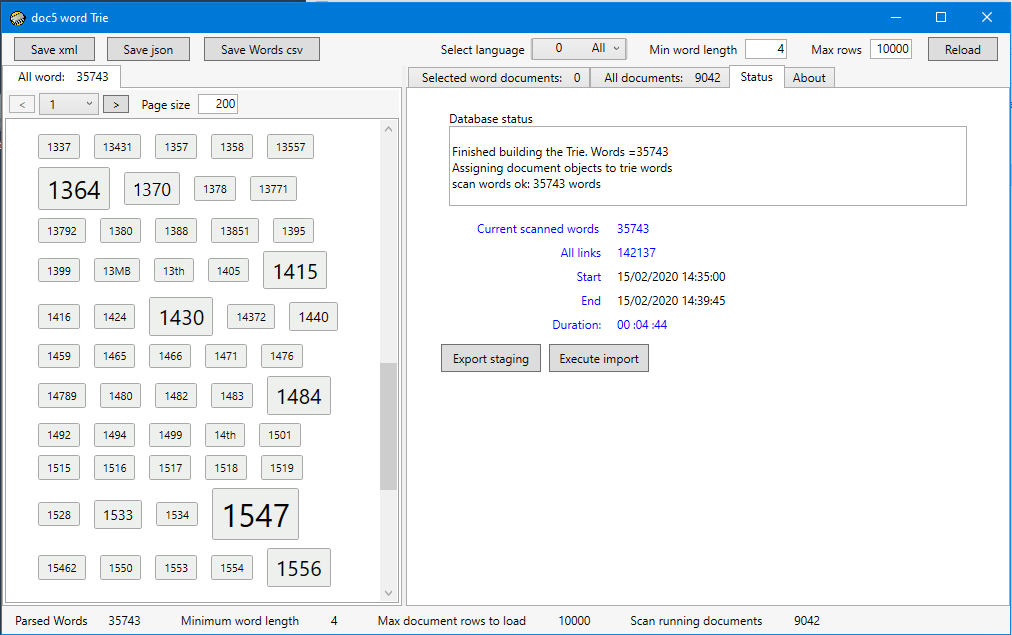Click the scroll down arrow of the word list
1012x635 pixels.
[388, 592]
